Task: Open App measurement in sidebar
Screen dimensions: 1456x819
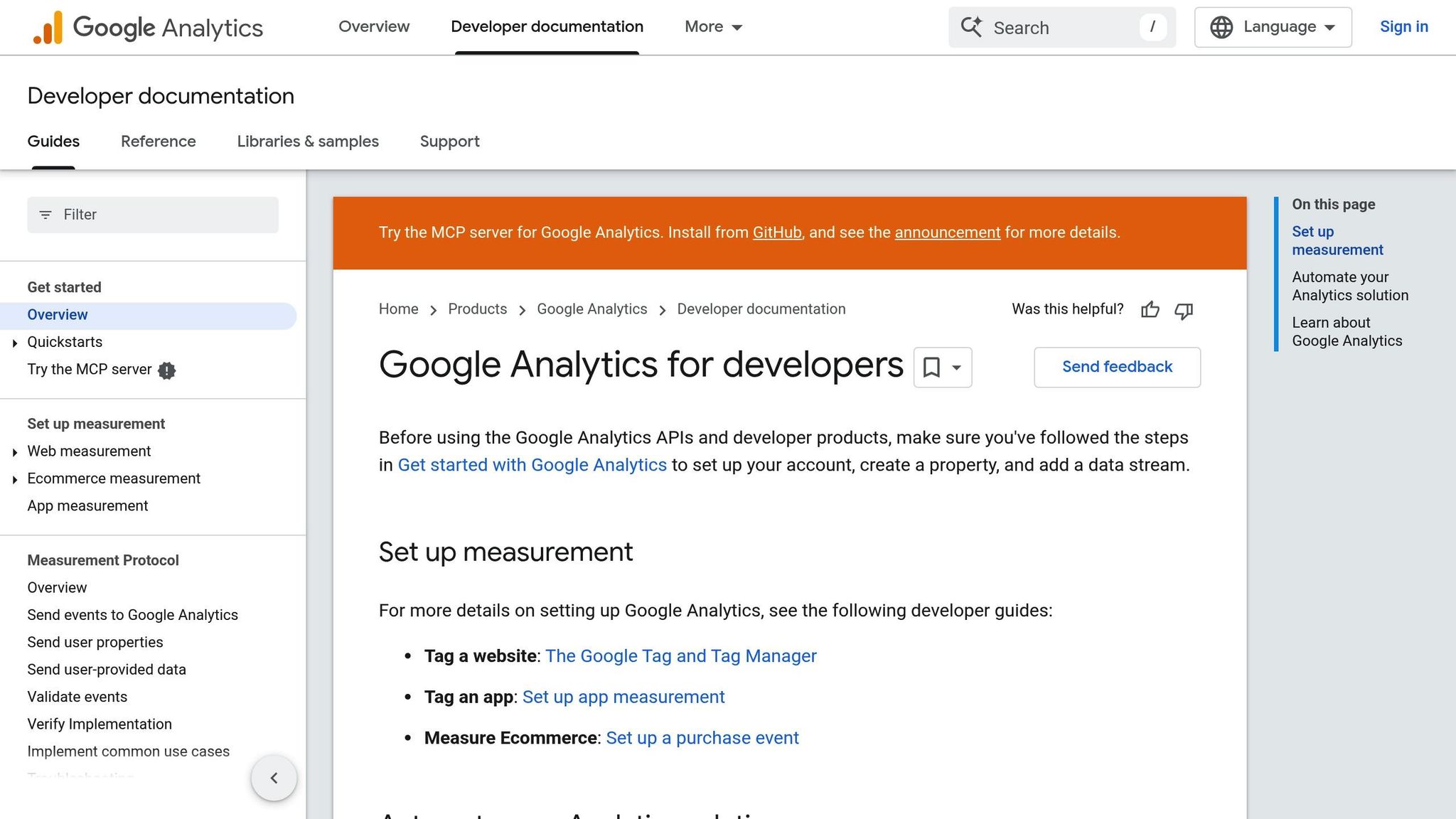Action: (x=87, y=506)
